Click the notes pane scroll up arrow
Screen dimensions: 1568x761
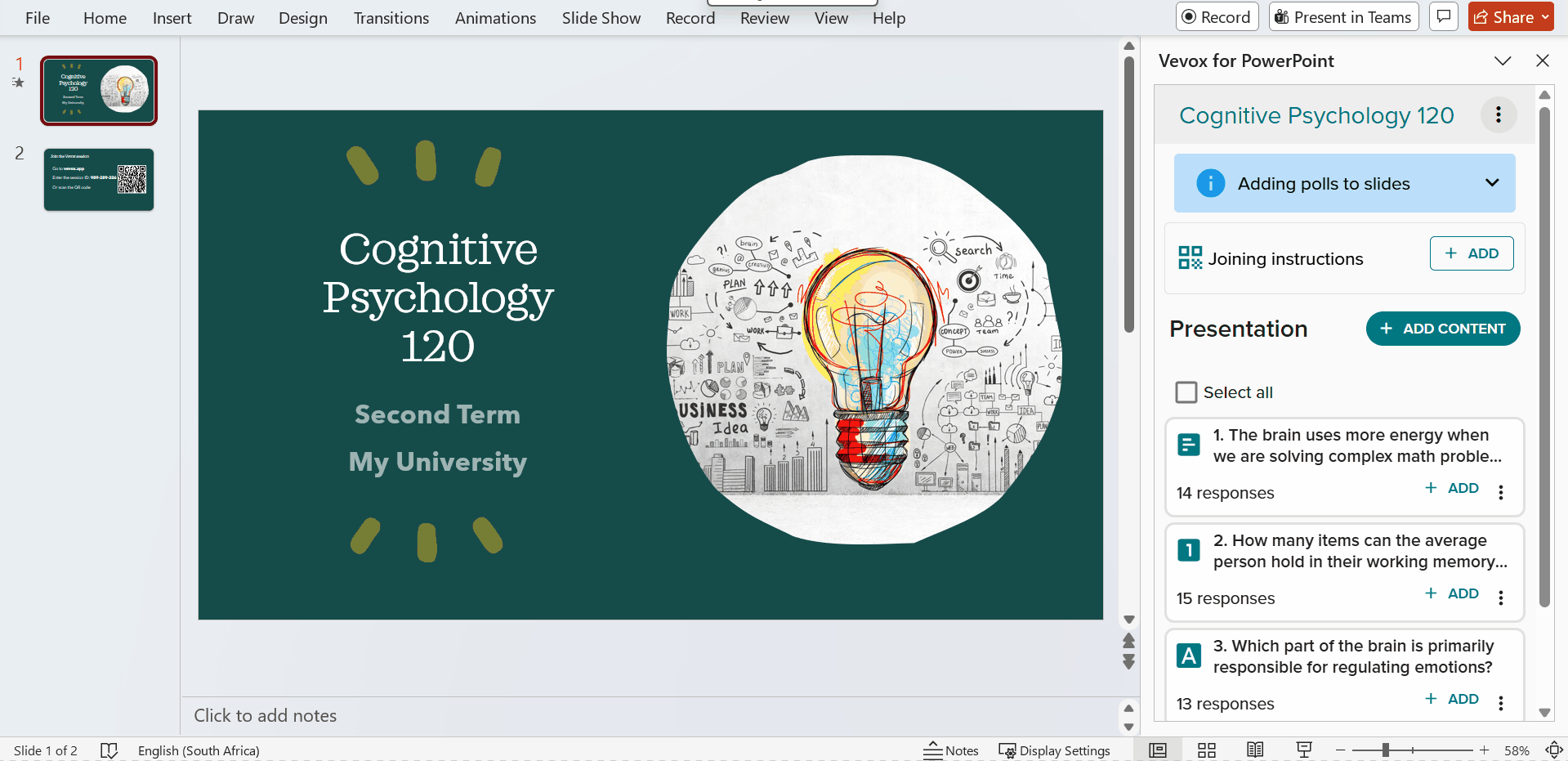point(1128,708)
